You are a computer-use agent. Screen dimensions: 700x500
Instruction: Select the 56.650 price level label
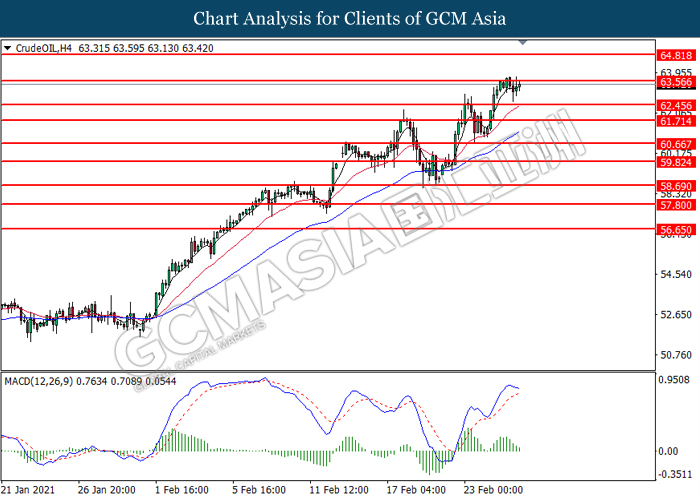click(676, 230)
